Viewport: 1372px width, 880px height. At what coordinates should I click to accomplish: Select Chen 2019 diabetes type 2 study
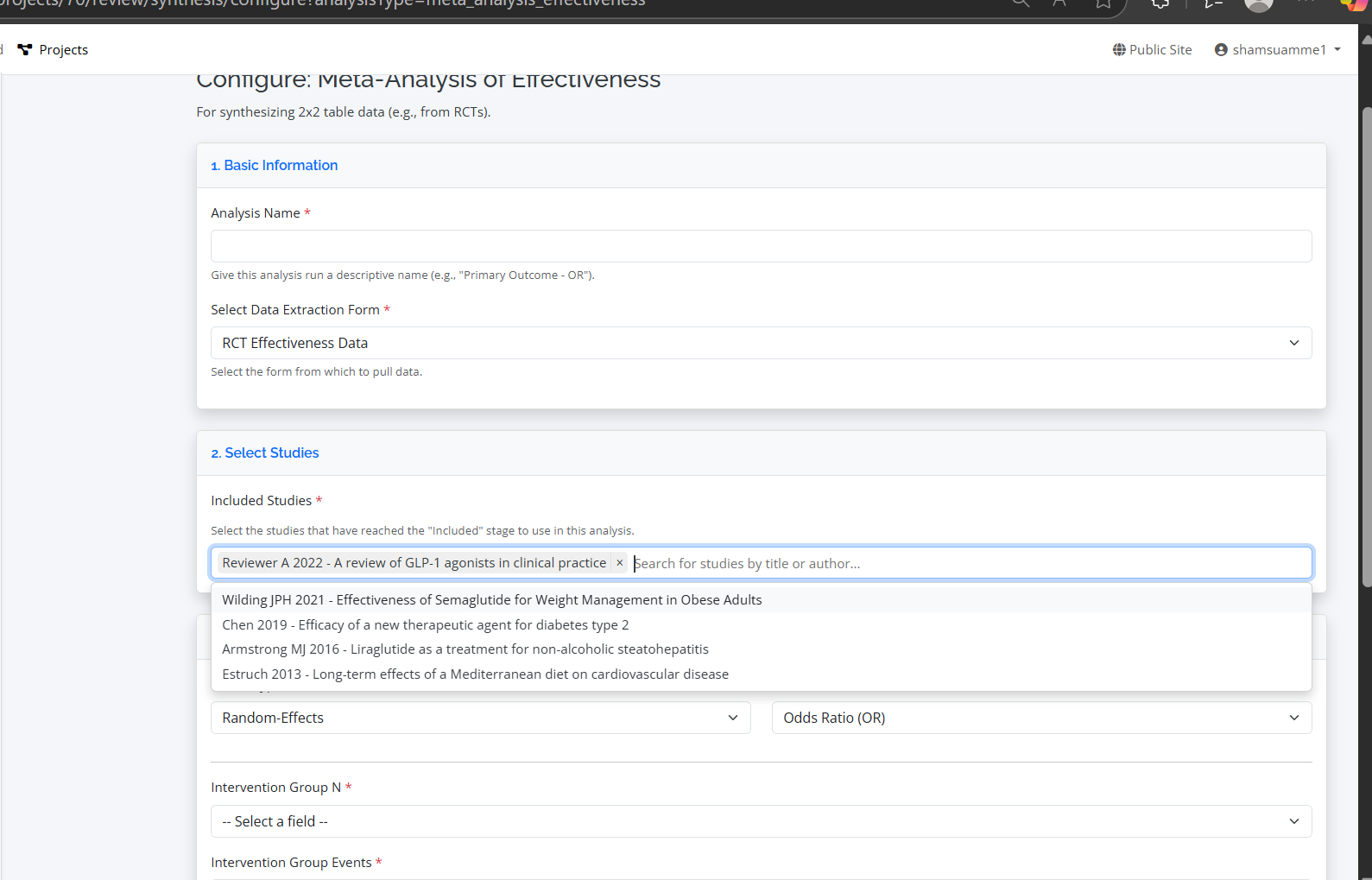click(761, 624)
